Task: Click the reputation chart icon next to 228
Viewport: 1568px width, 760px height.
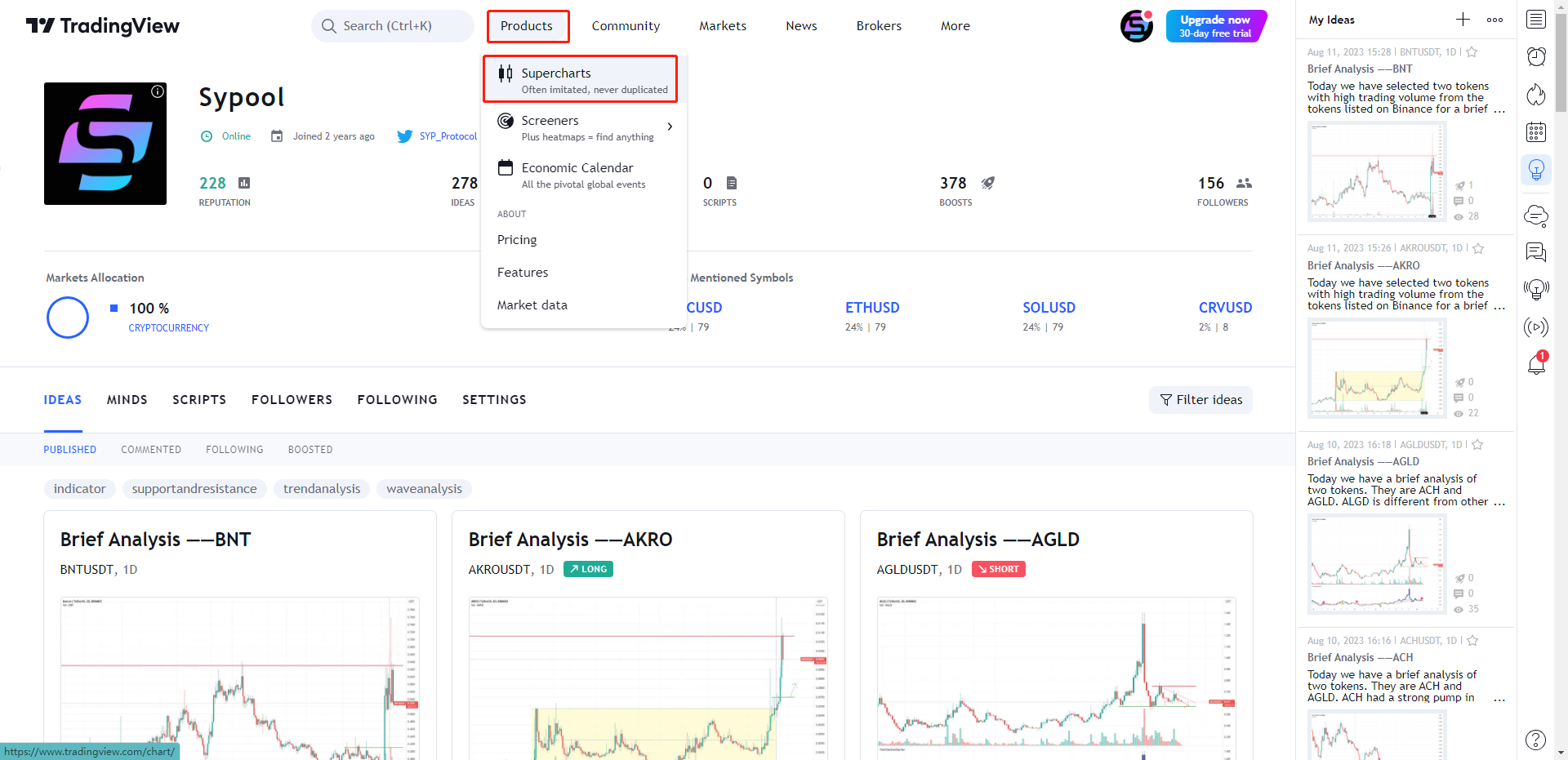Action: point(244,183)
